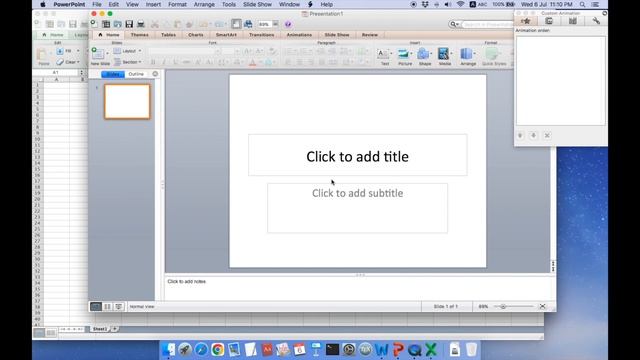Click the Save floppy disk toolbar icon

(x=129, y=24)
